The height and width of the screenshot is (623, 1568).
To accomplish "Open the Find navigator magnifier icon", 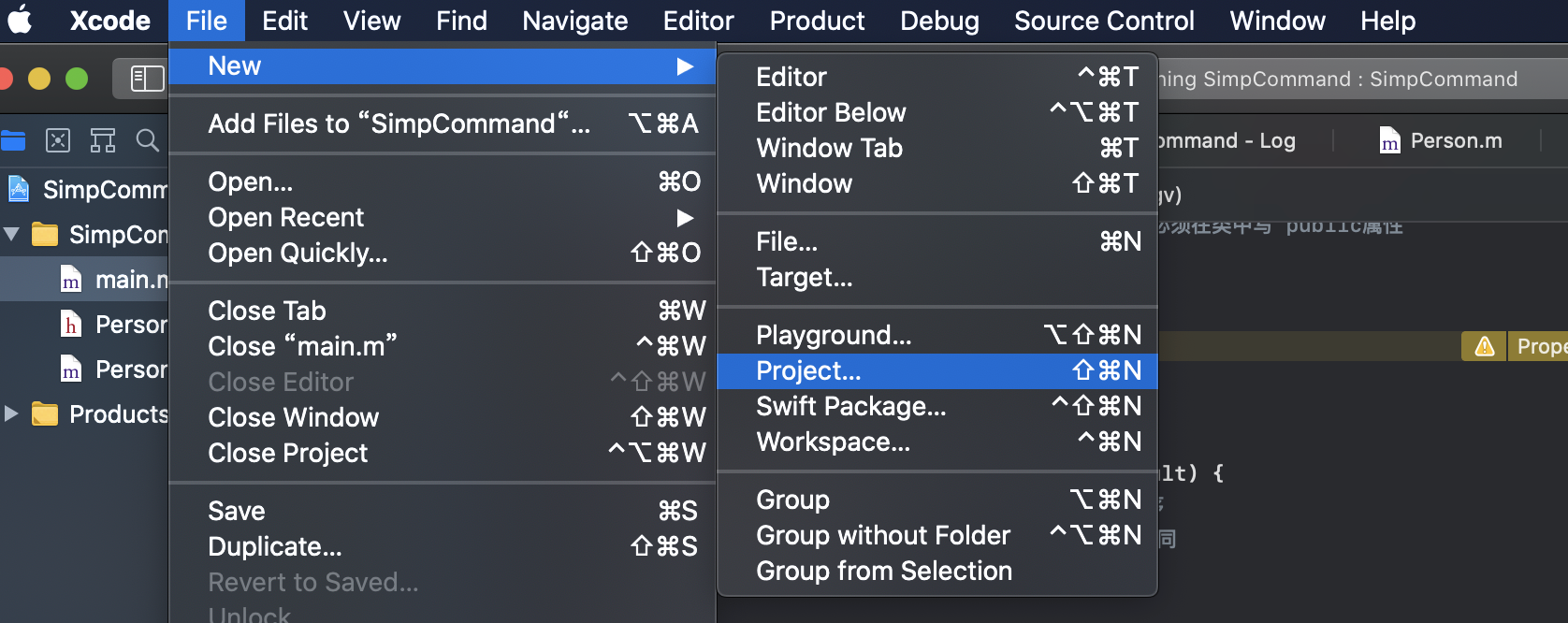I will pyautogui.click(x=147, y=140).
